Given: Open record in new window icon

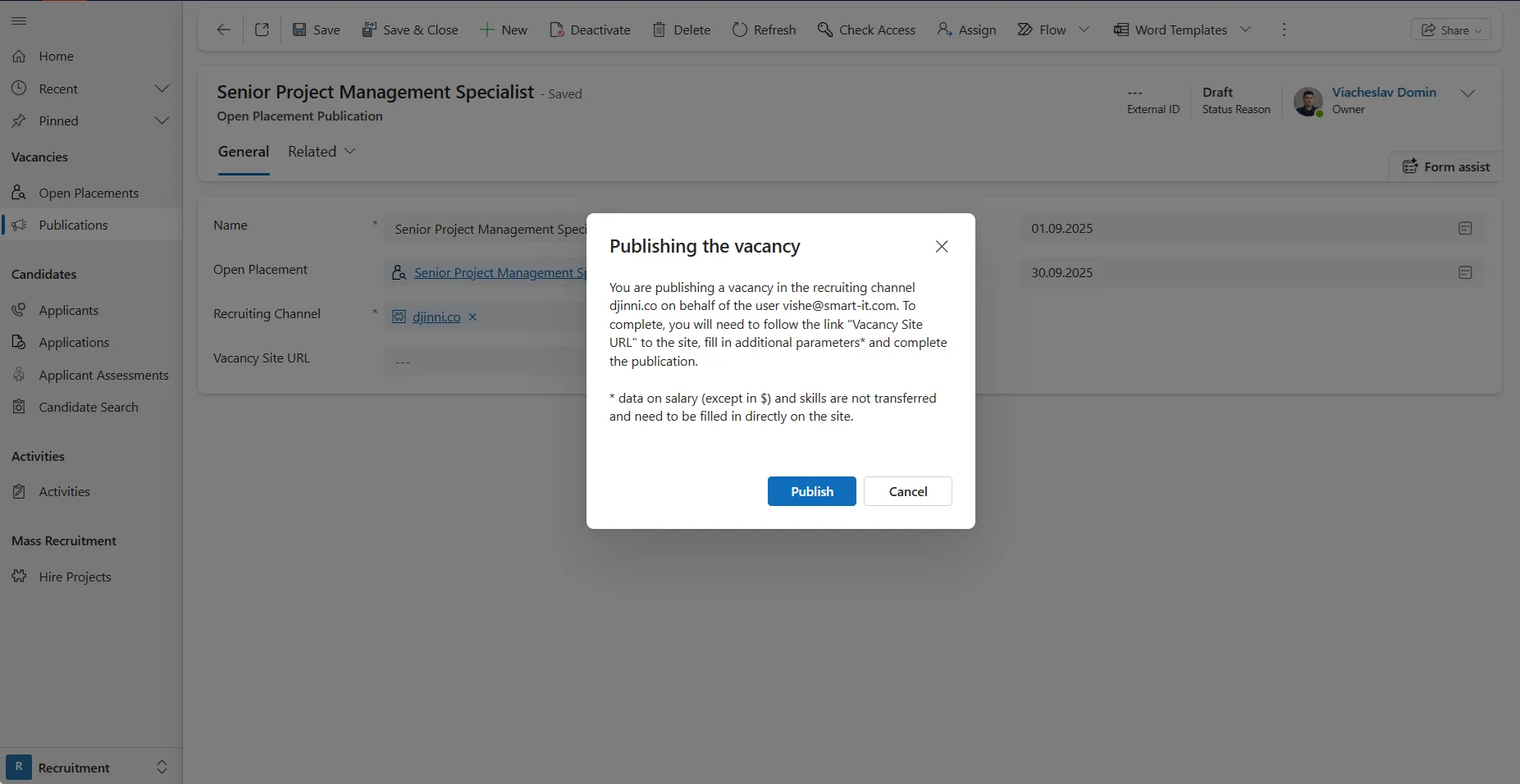Looking at the screenshot, I should coord(262,30).
